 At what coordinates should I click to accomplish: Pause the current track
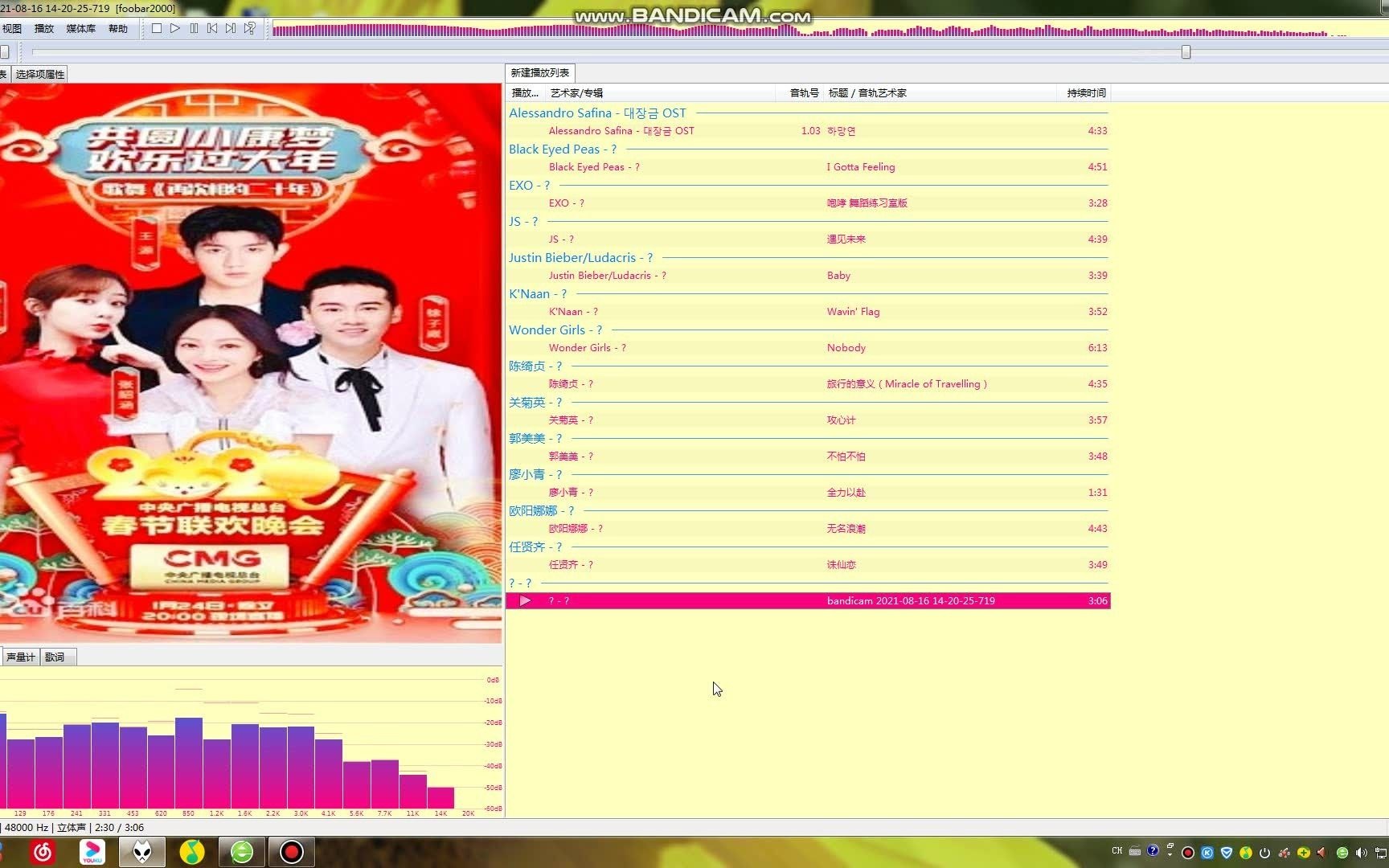pyautogui.click(x=194, y=28)
